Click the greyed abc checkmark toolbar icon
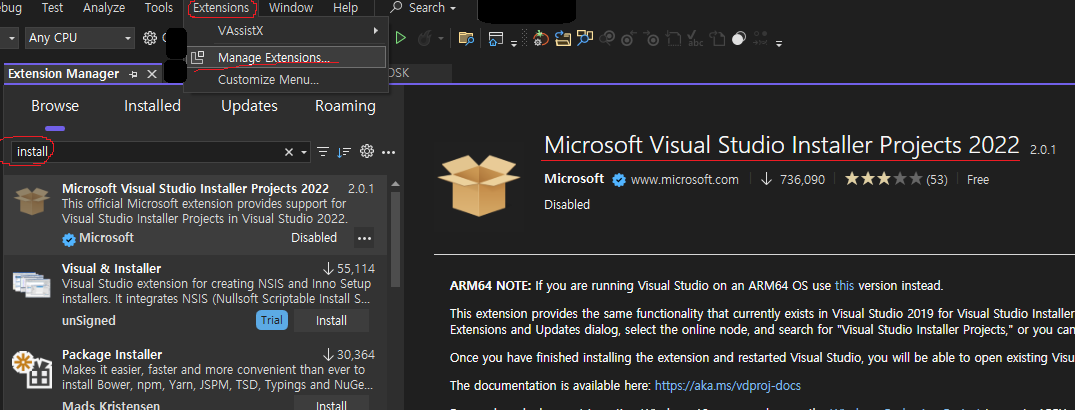The width and height of the screenshot is (1075, 410). point(695,38)
